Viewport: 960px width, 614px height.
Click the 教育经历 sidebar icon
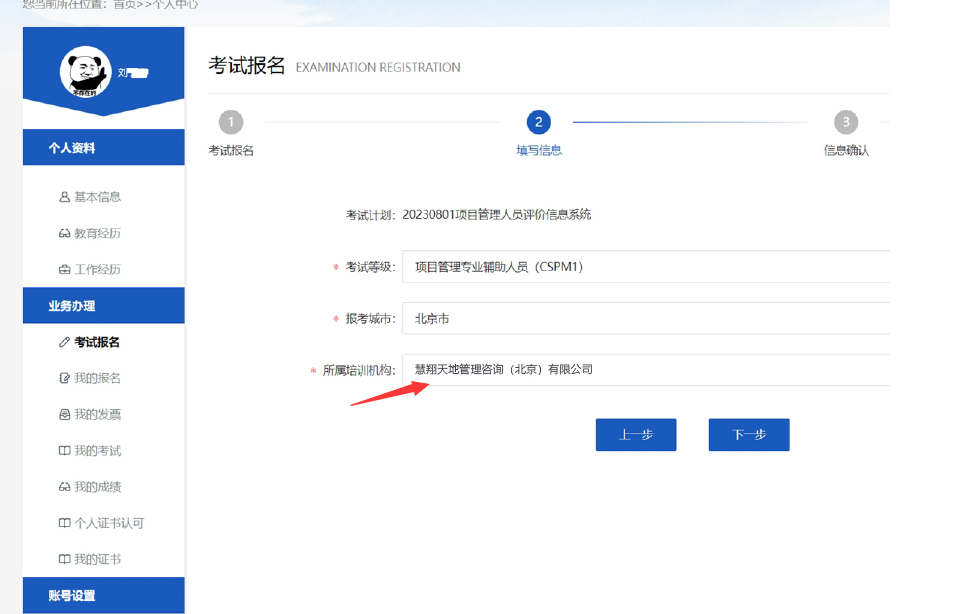coord(65,234)
